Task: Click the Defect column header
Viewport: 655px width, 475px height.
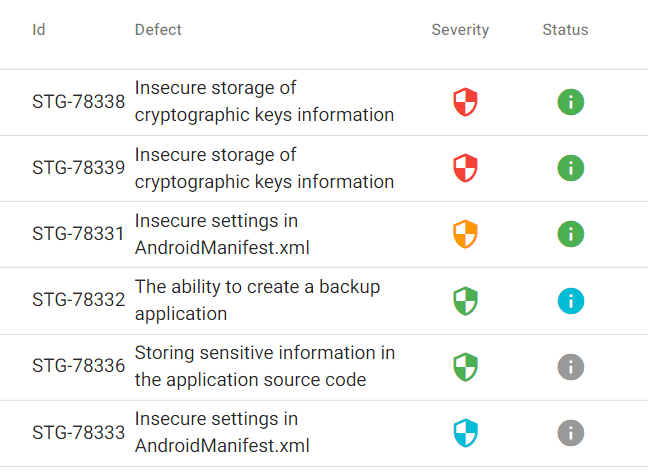Action: 158,30
